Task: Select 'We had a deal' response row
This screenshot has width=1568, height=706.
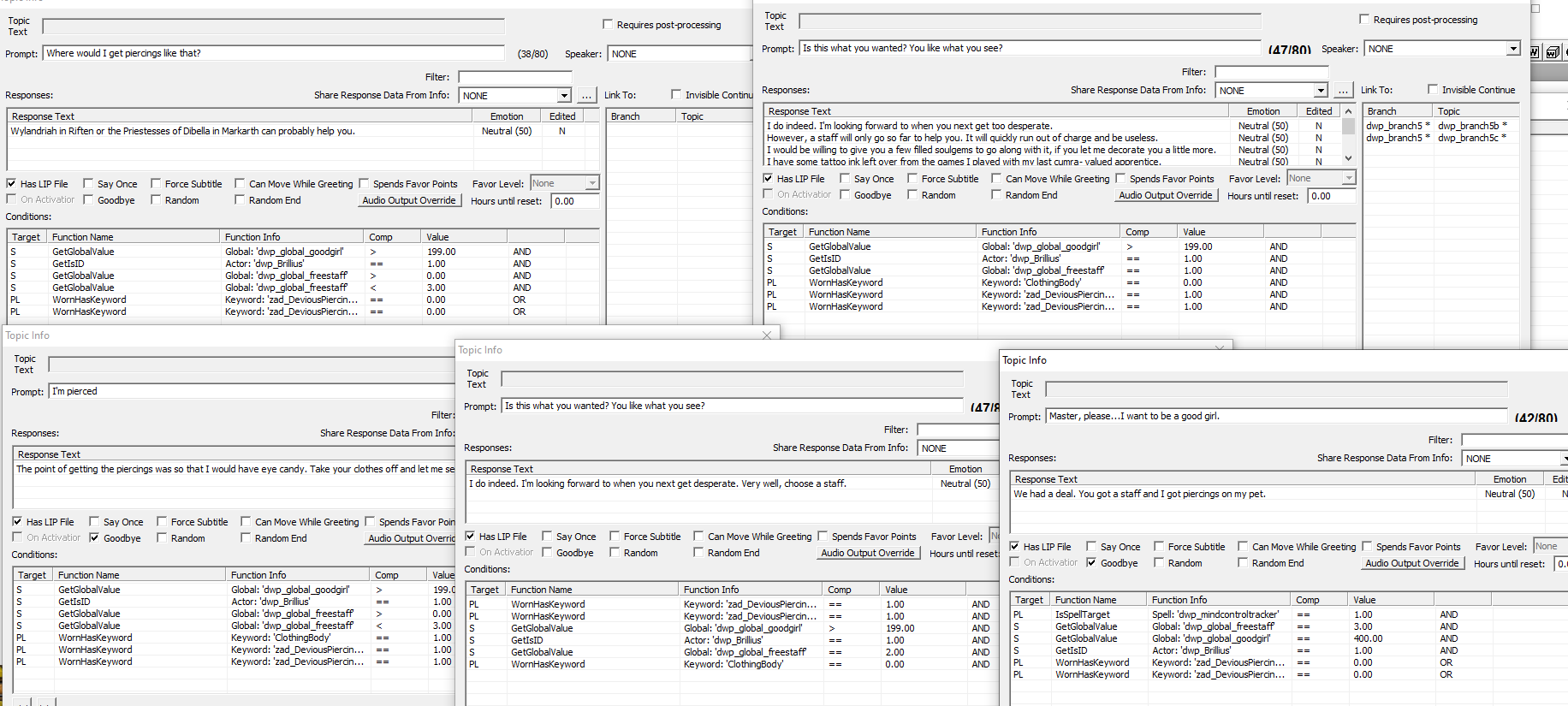Action: coord(1288,494)
